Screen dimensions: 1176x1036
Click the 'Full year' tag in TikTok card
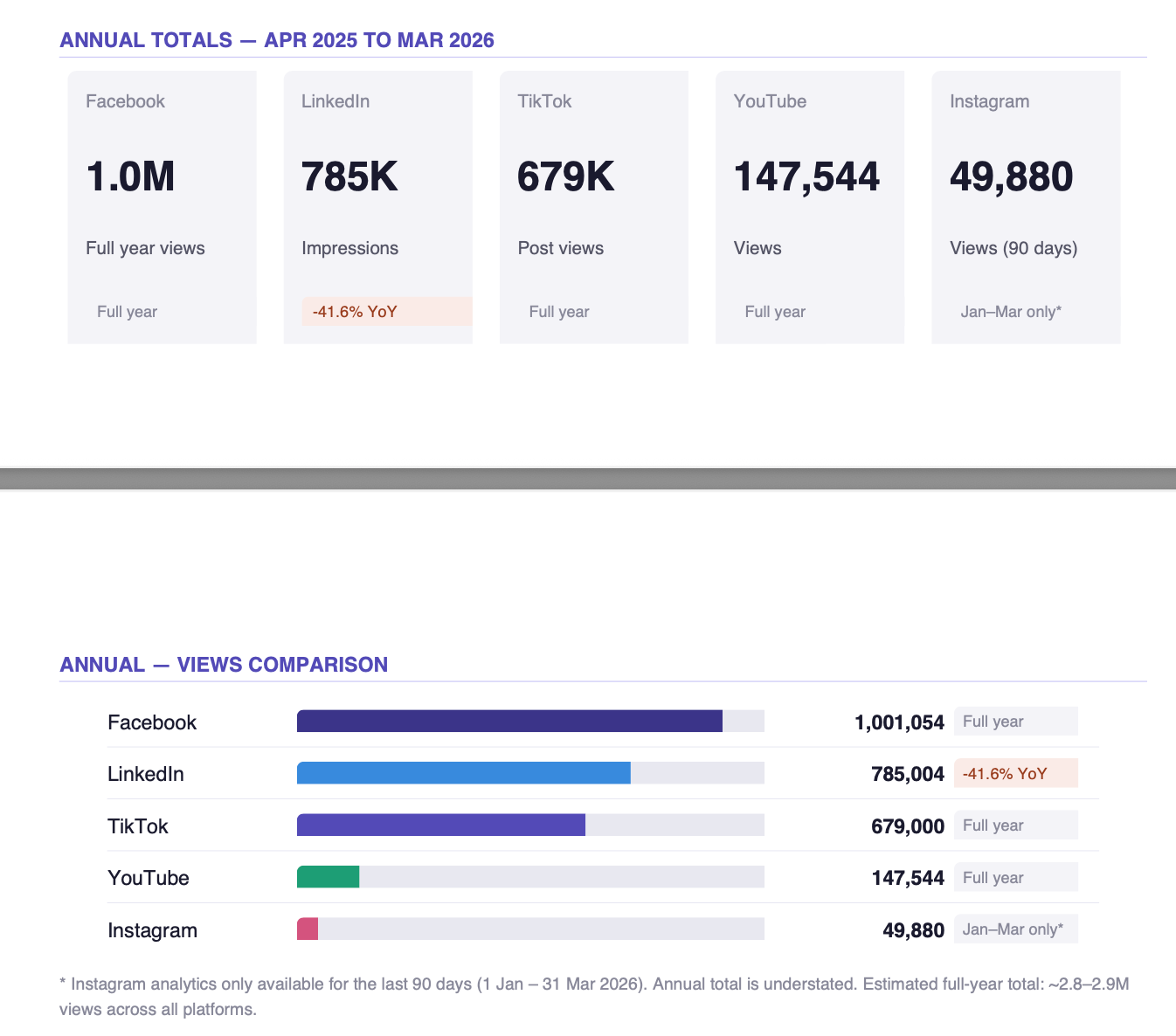pos(559,312)
